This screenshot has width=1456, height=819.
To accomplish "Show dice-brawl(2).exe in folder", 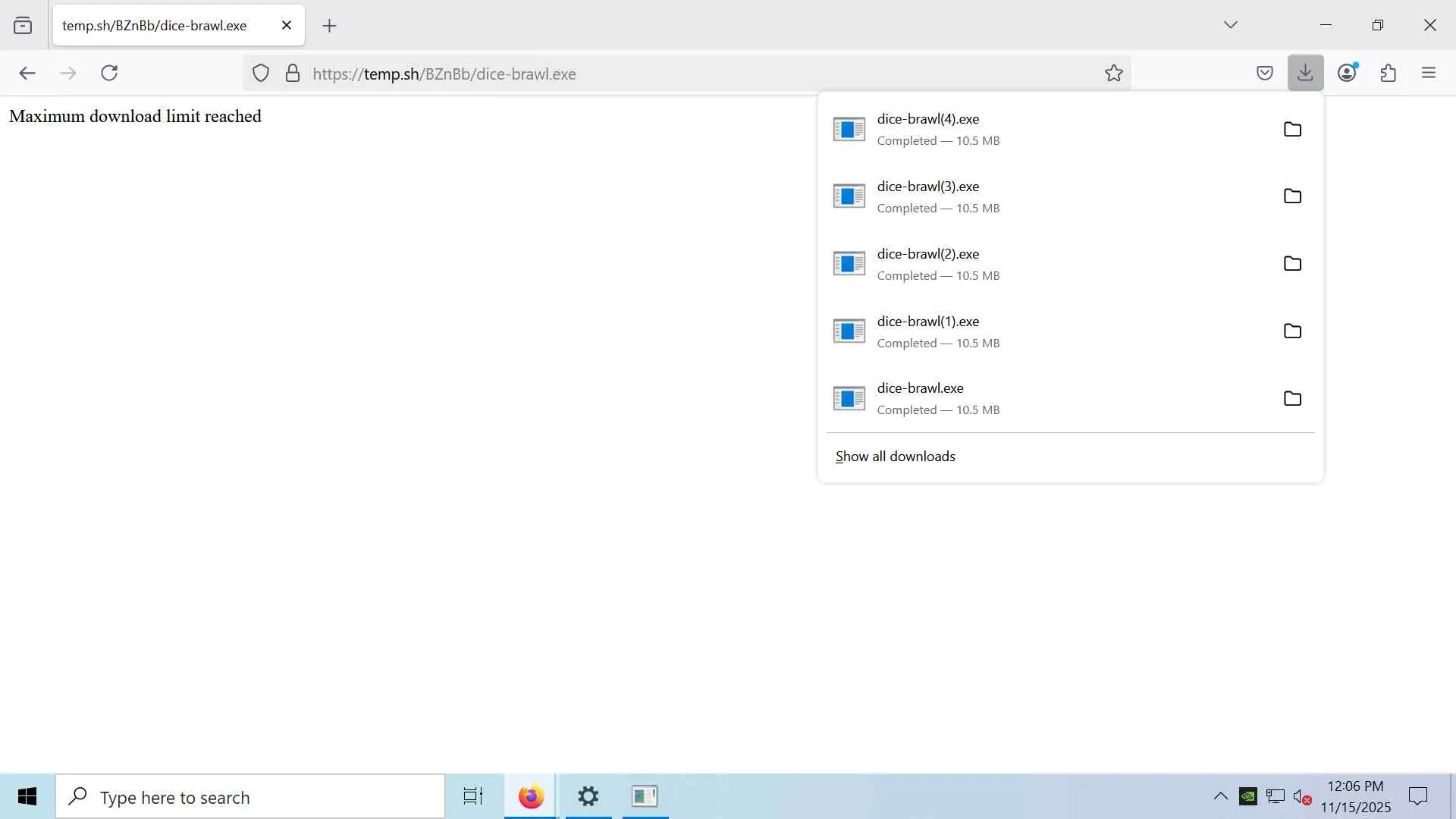I will 1292,263.
